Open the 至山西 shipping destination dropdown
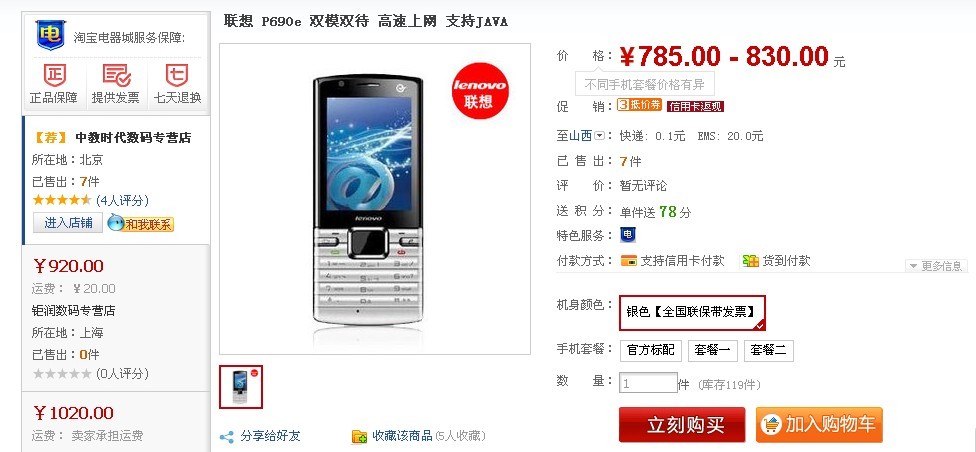 click(599, 136)
